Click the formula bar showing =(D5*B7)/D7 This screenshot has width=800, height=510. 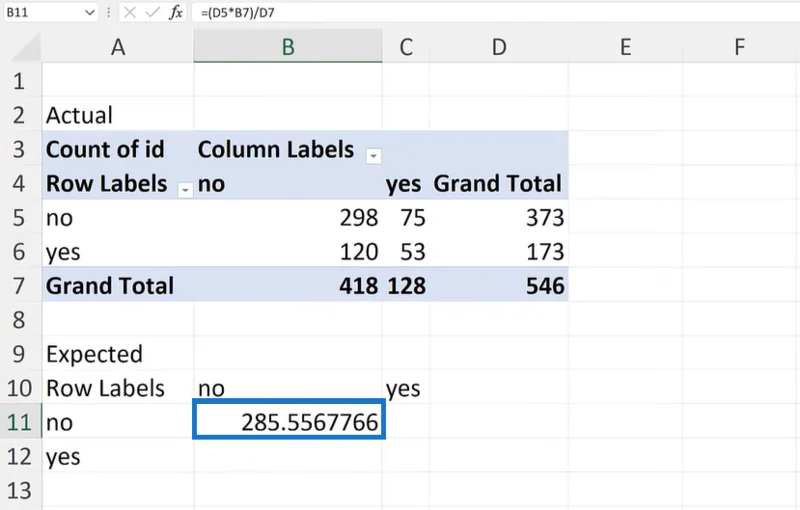[495, 13]
